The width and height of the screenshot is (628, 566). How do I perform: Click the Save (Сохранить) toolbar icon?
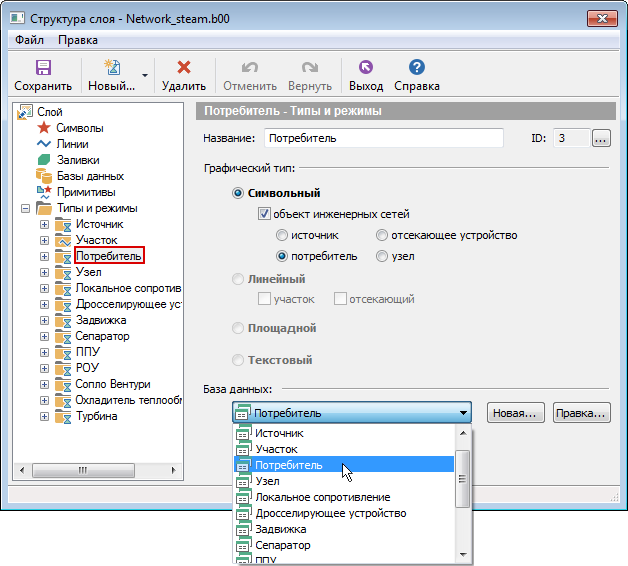click(43, 68)
